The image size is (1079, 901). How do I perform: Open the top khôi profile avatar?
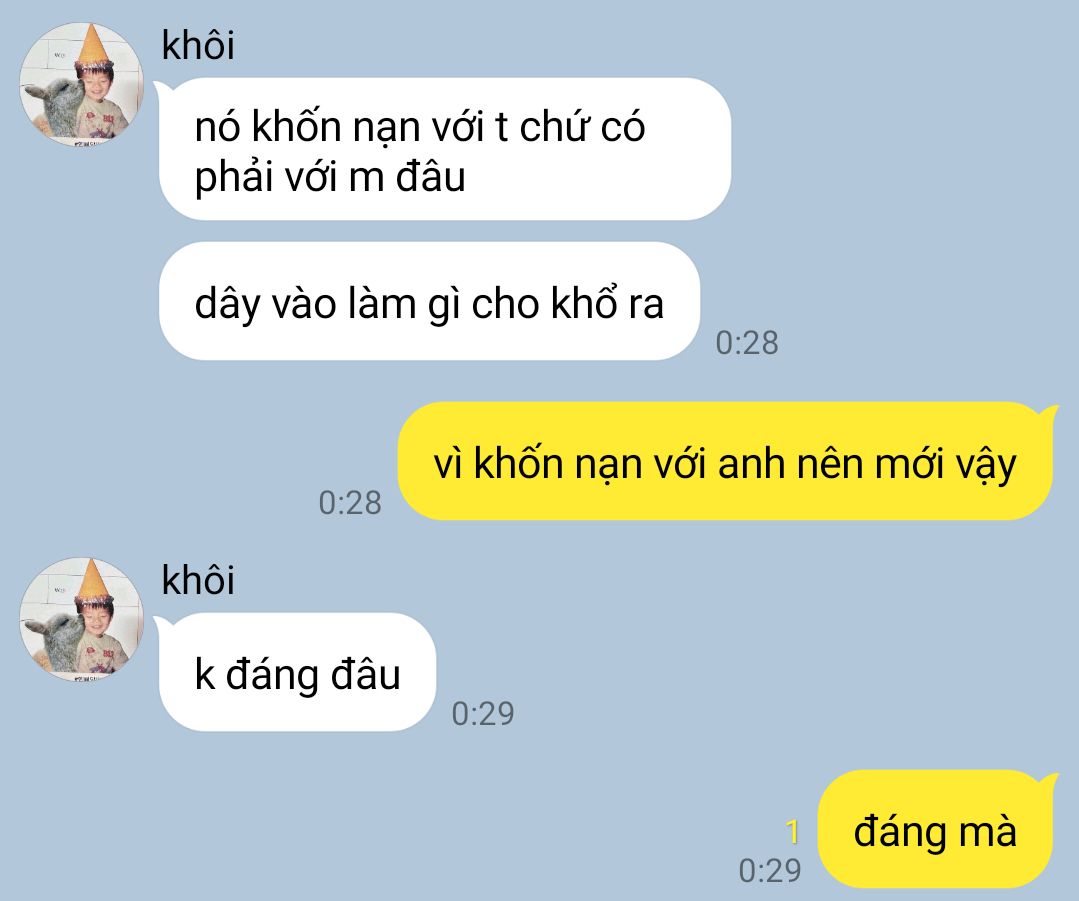[x=81, y=84]
